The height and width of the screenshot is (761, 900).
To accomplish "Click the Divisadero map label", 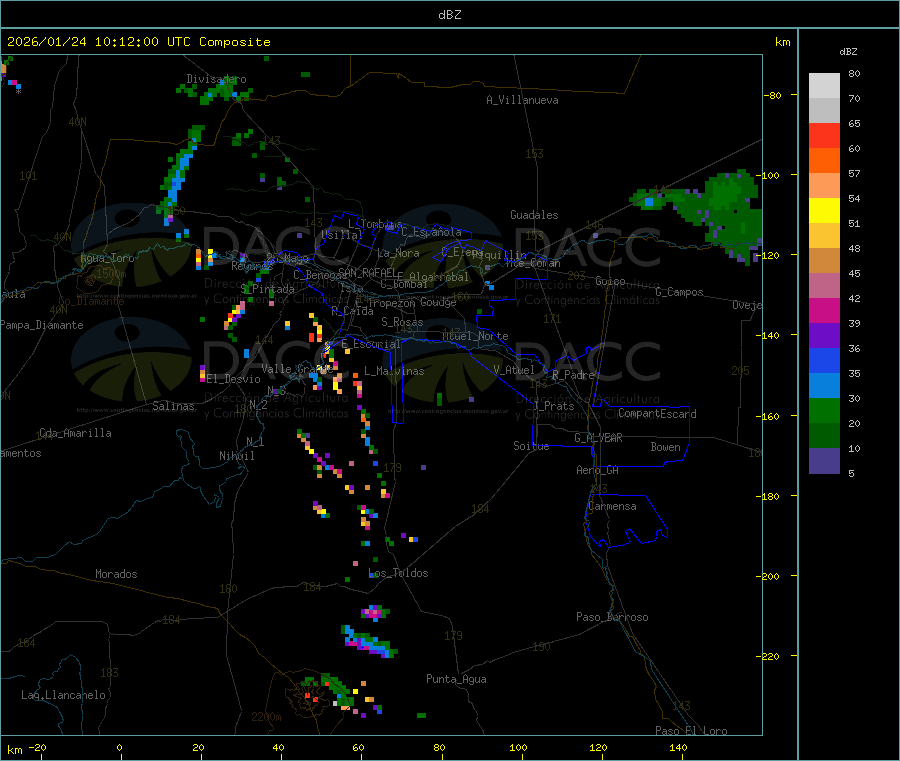I will pyautogui.click(x=216, y=79).
